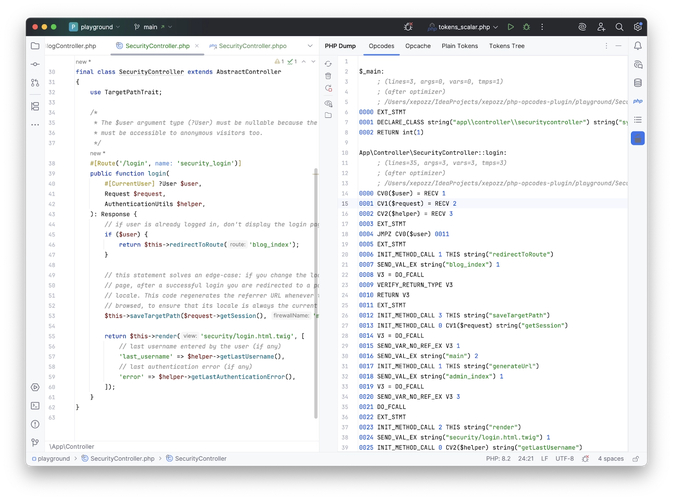Switch to SecurityController.phpo tab

tap(248, 46)
